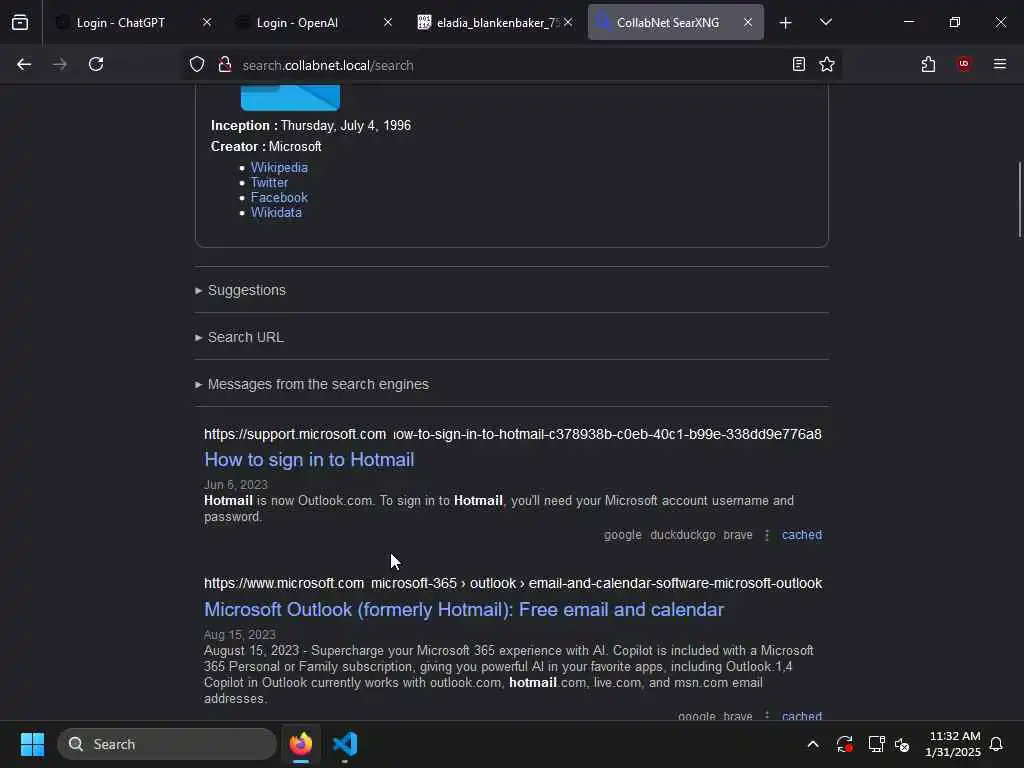Bookmark this page with the star
1024x768 pixels.
827,64
